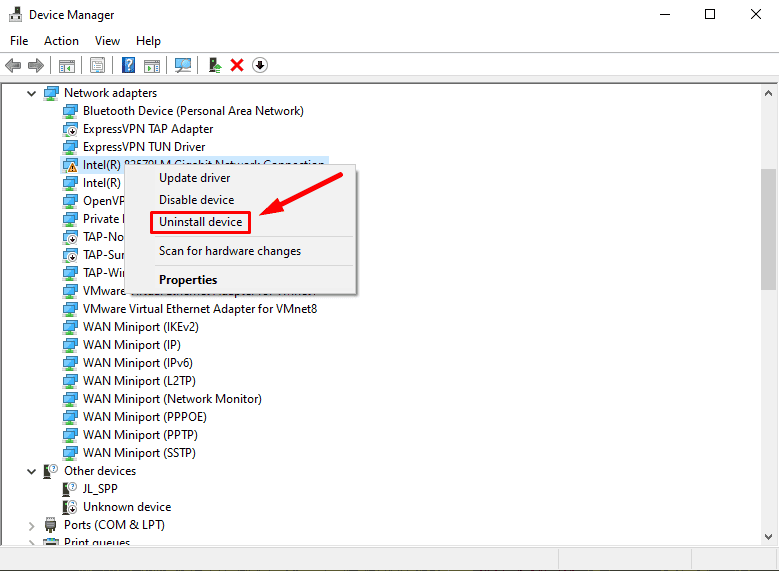Viewport: 779px width, 571px height.
Task: Click the Disable device down-arrow icon
Action: tap(260, 65)
